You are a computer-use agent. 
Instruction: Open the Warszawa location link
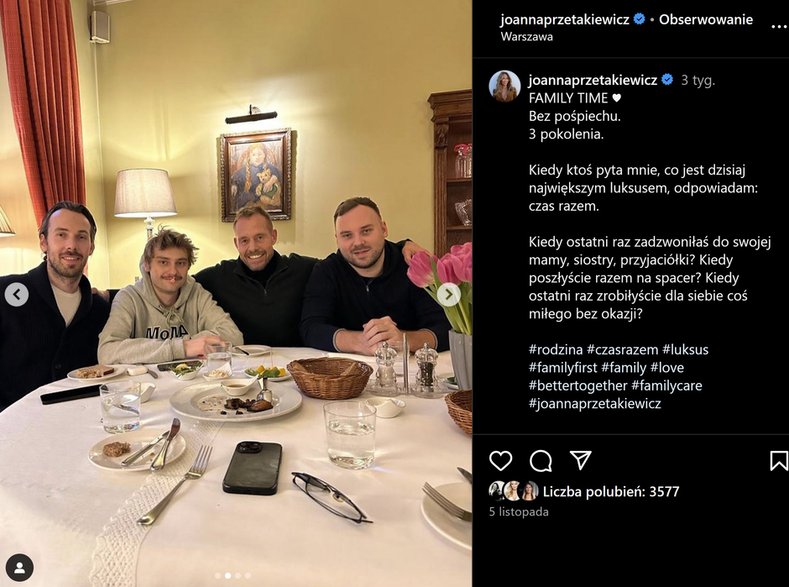[x=525, y=37]
